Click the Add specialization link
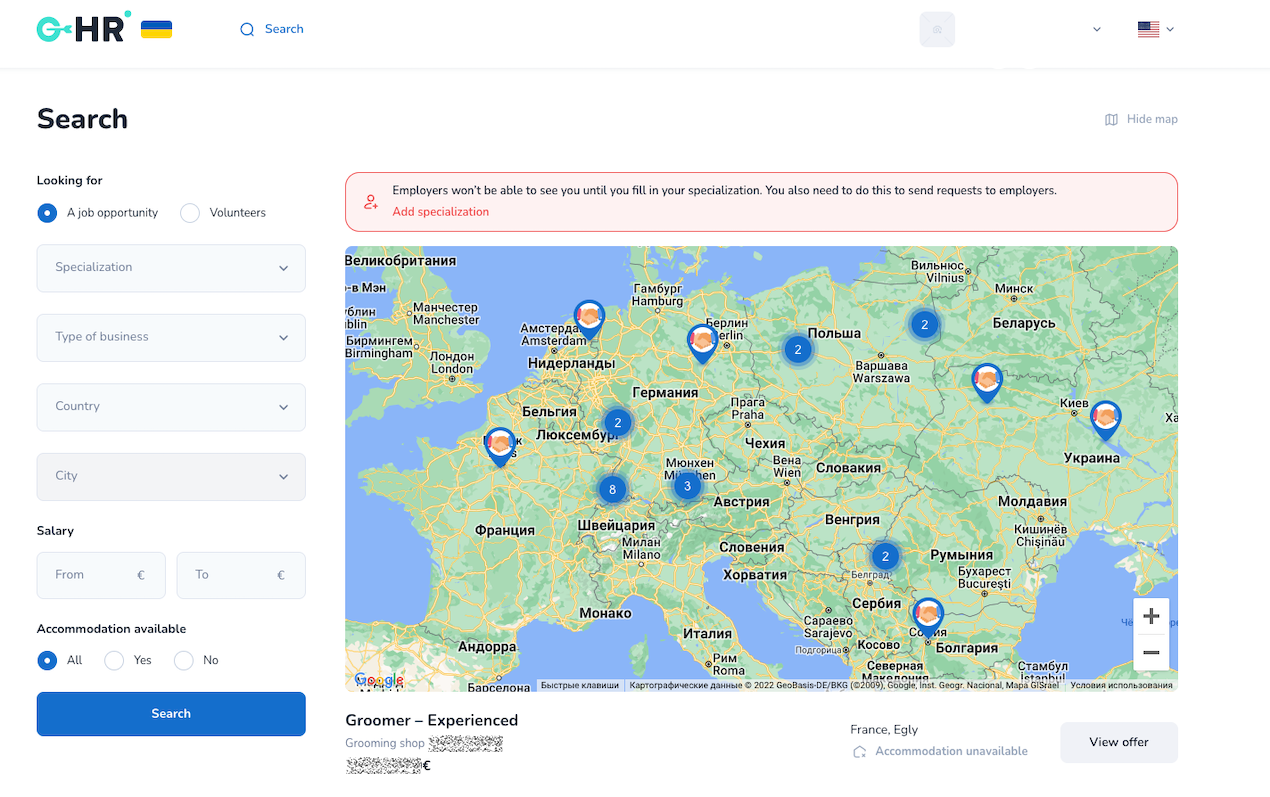 [x=440, y=212]
